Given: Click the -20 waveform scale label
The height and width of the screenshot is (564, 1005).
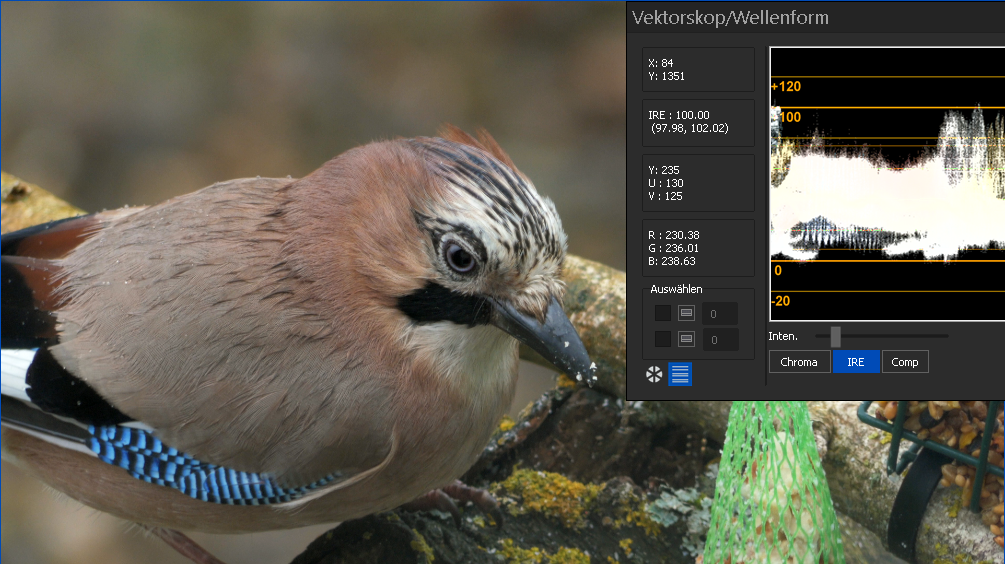Looking at the screenshot, I should click(781, 301).
